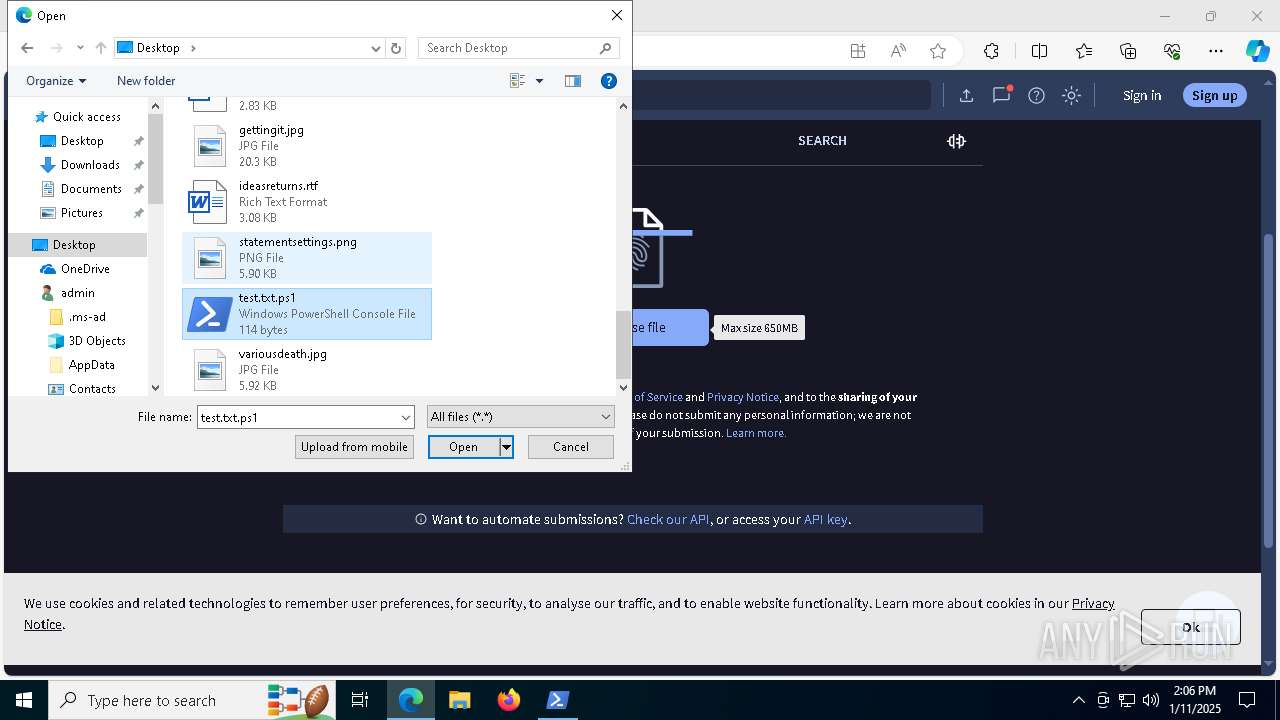1280x720 pixels.
Task: Switch to the SEARCH tab
Action: 822,141
